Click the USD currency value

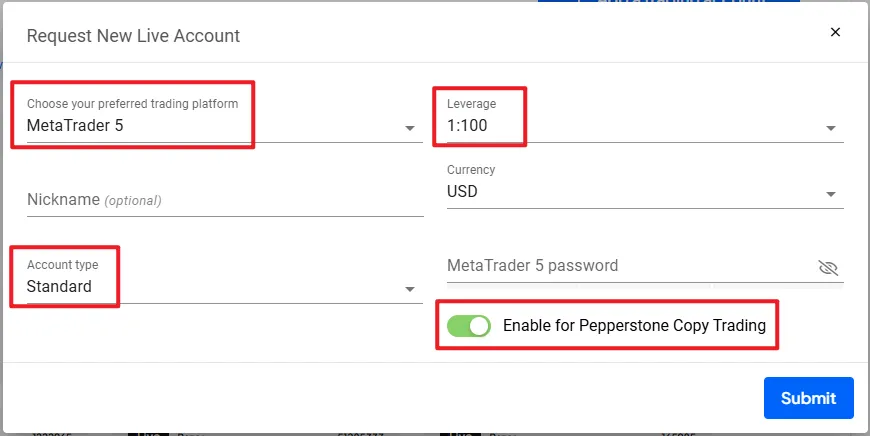(462, 191)
